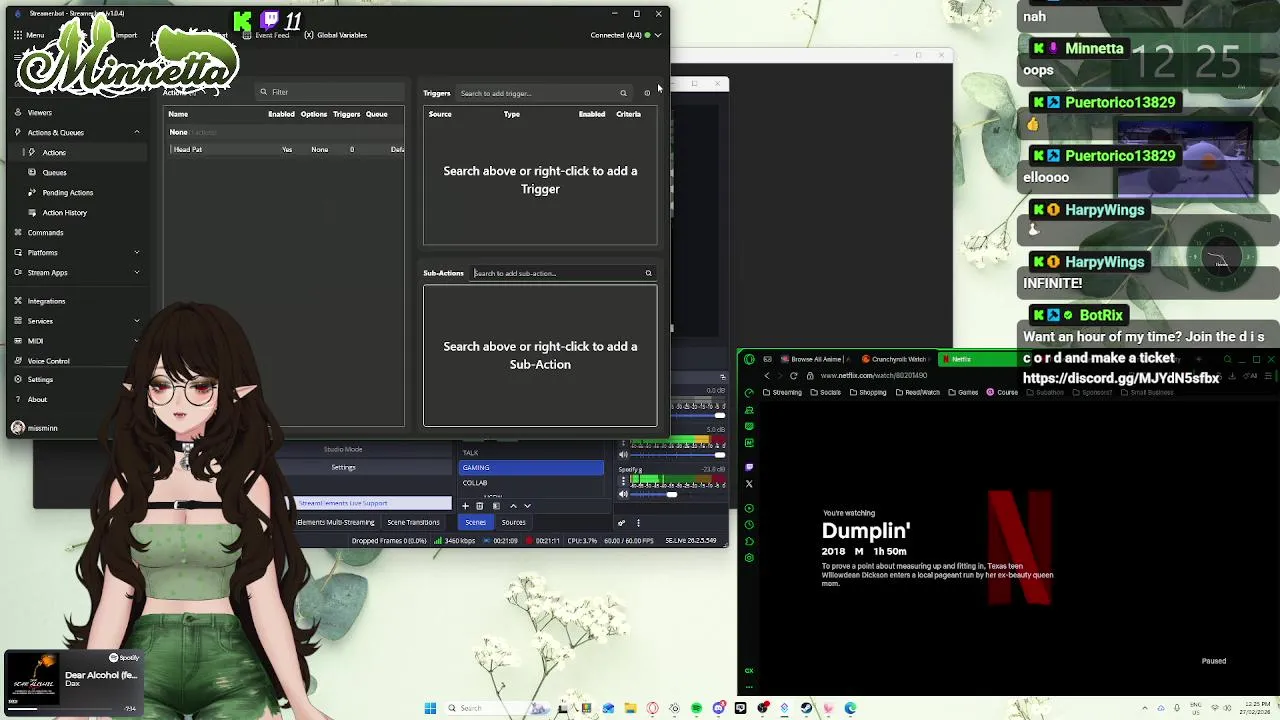This screenshot has width=1280, height=720.
Task: Click the None group row
Action: pos(286,132)
